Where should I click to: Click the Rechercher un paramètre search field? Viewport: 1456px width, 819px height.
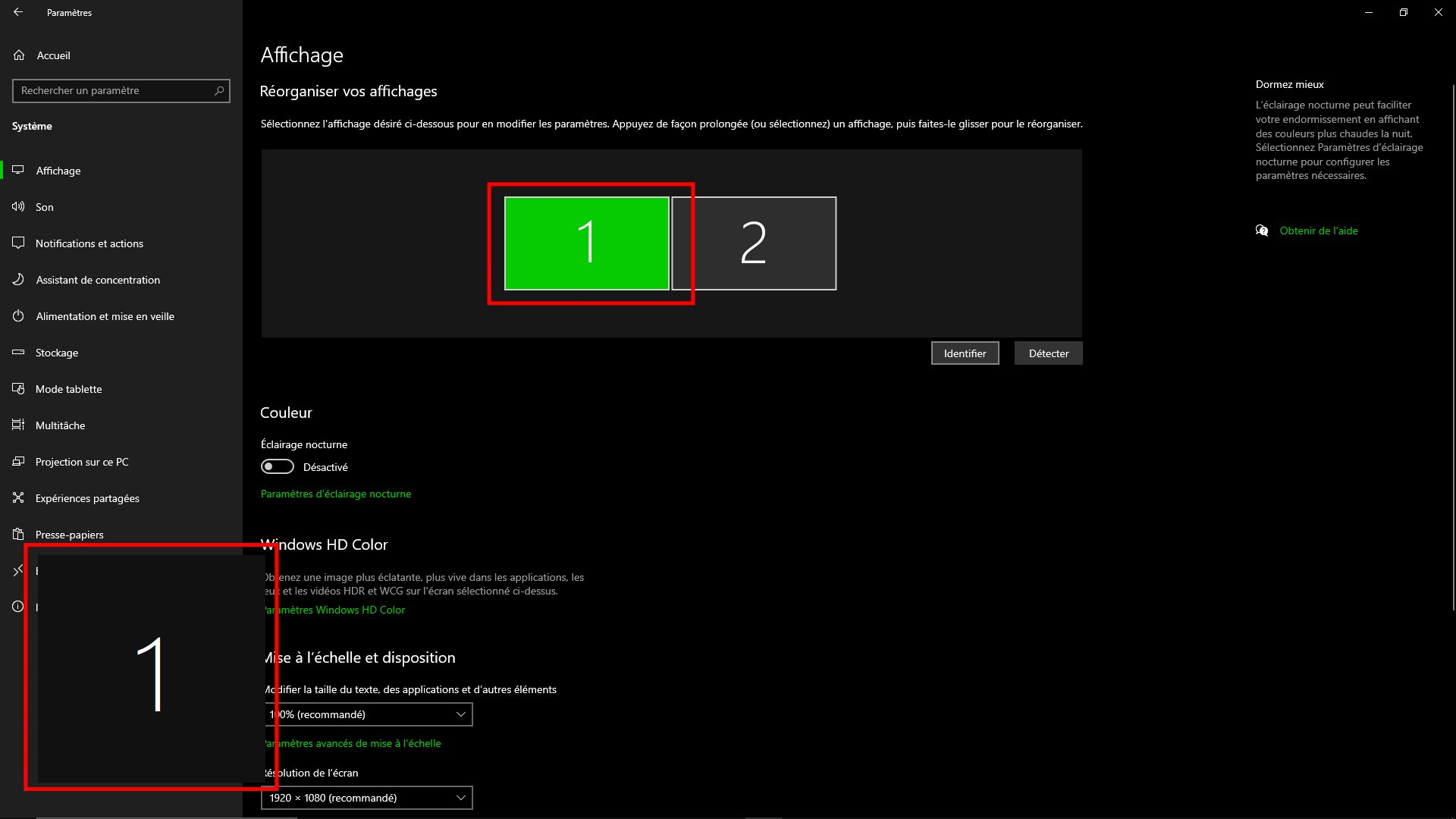pyautogui.click(x=114, y=90)
